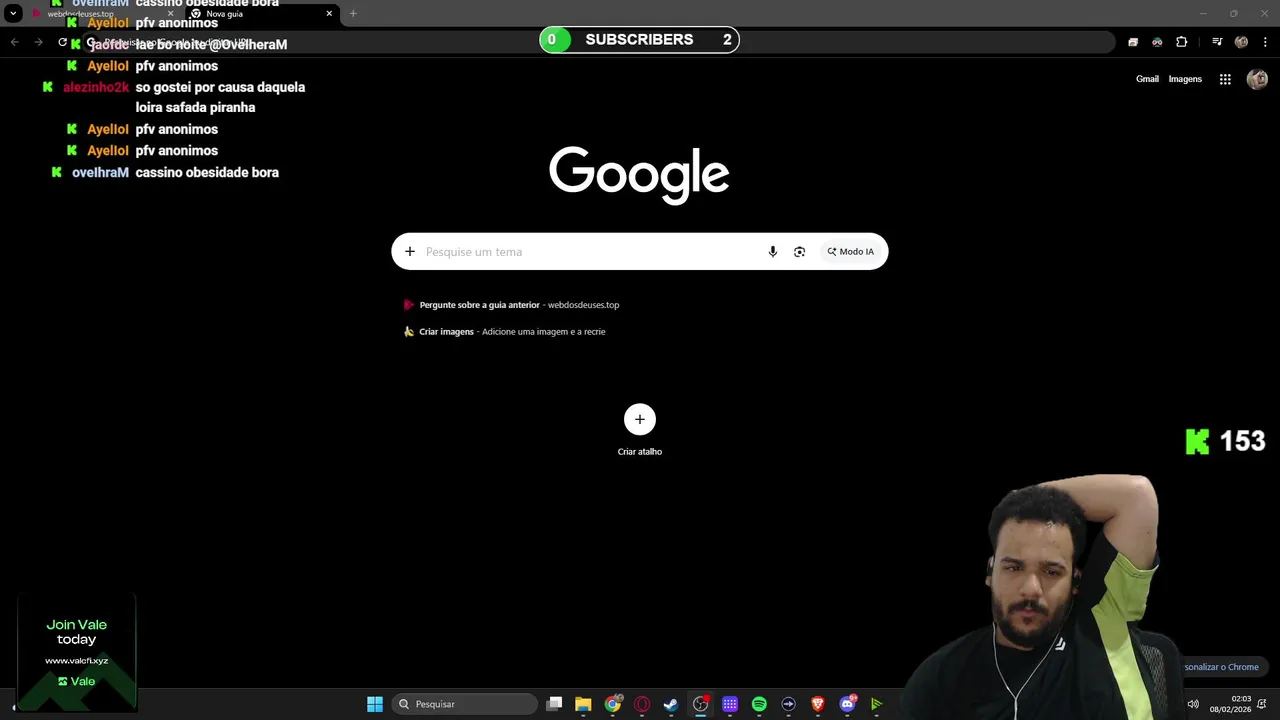Open Google account avatar on page
This screenshot has width=1280, height=720.
(1257, 79)
